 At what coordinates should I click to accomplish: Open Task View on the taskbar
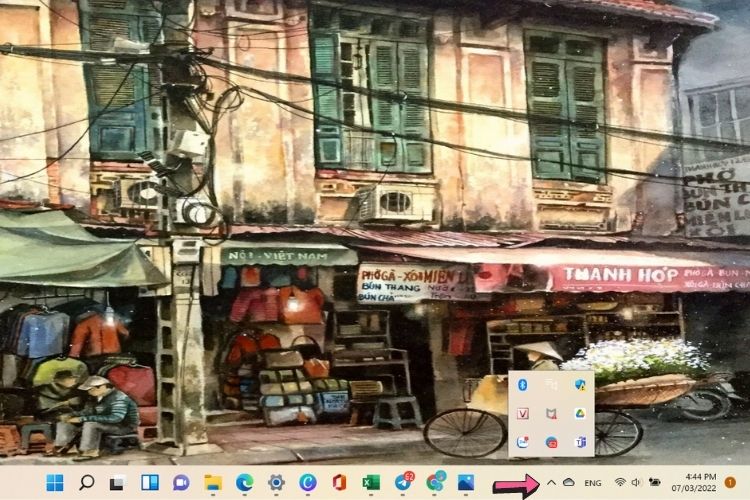(x=118, y=483)
